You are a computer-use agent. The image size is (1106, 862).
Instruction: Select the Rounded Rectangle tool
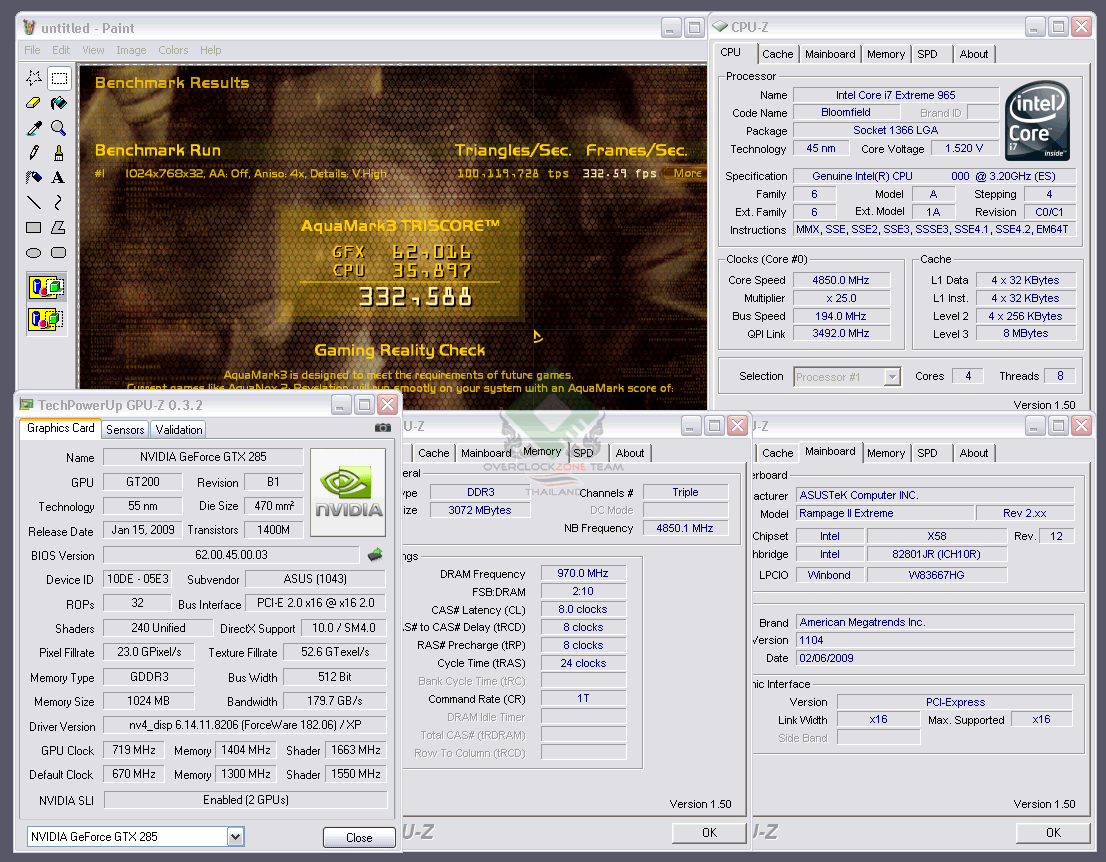[x=59, y=253]
